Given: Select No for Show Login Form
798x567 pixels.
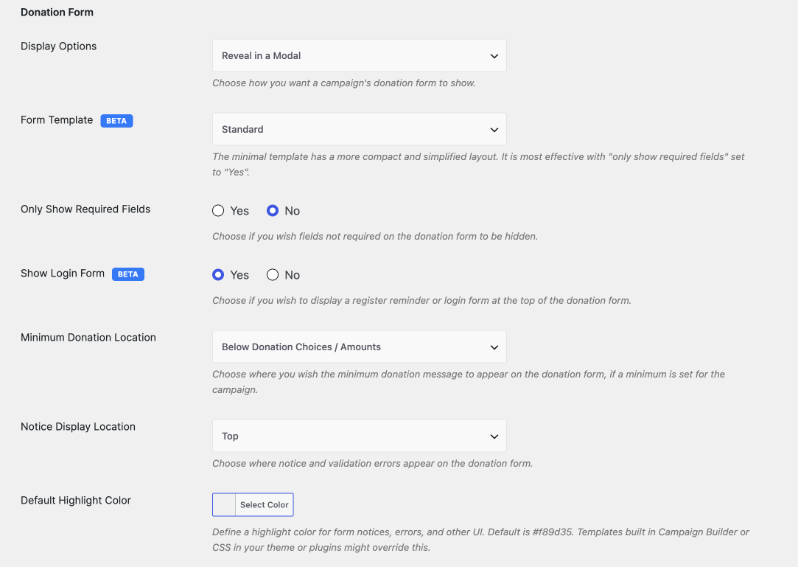Looking at the screenshot, I should coord(273,275).
